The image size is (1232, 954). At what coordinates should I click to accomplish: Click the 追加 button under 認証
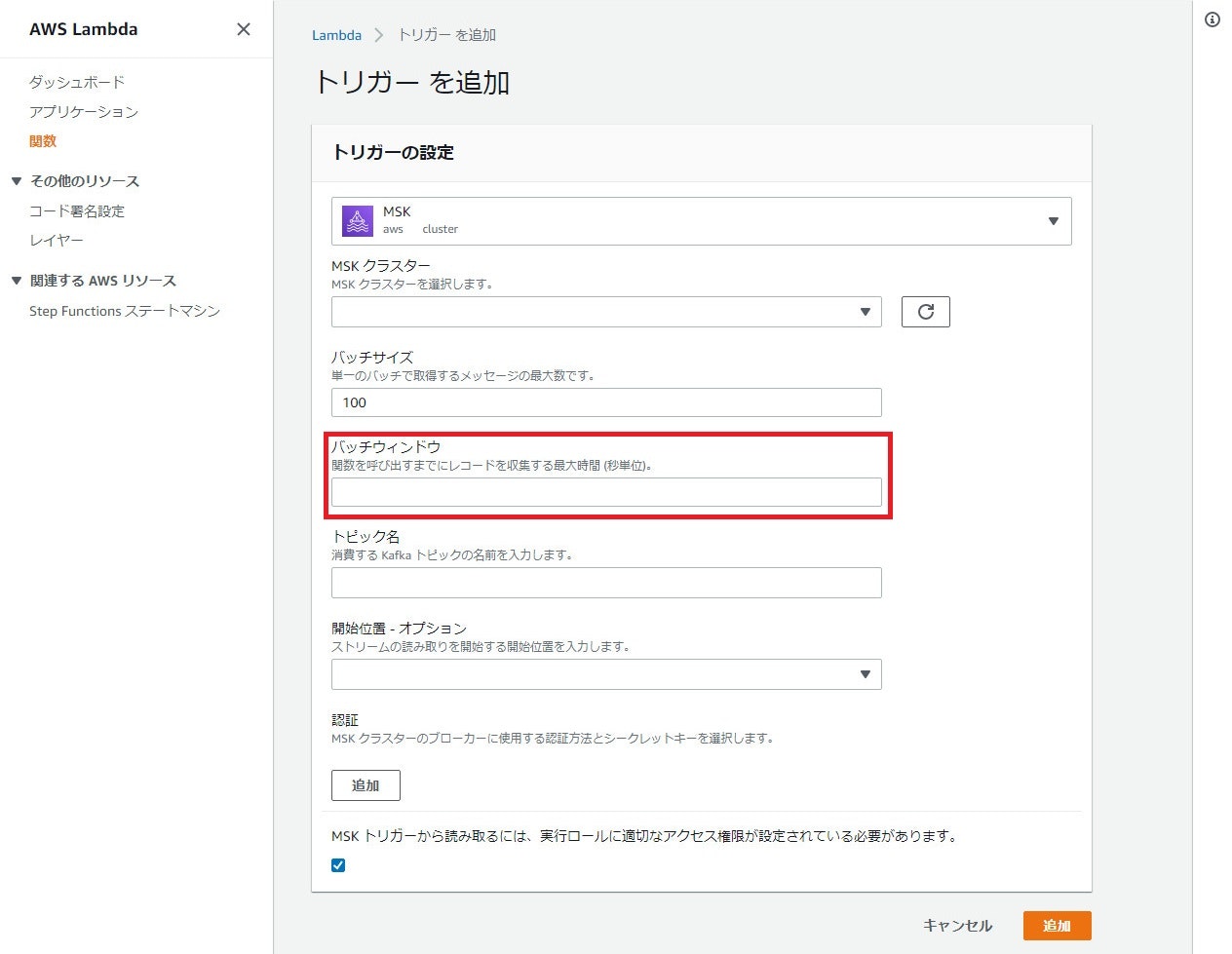(x=366, y=785)
